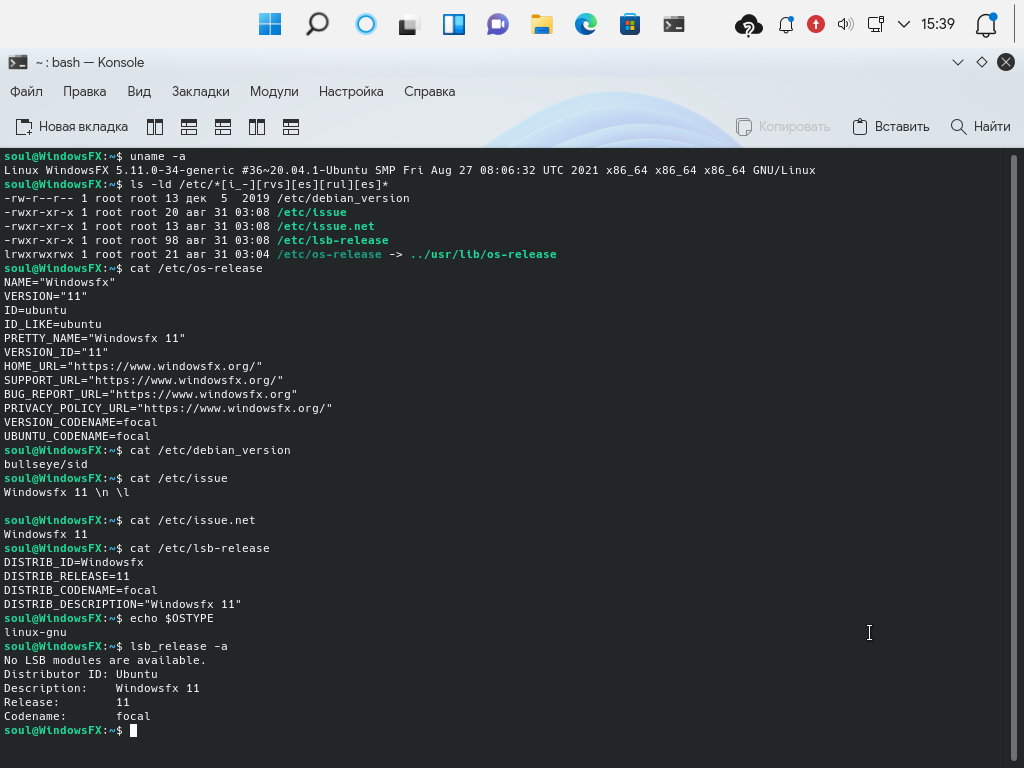
Task: Click the title bar diamond maximize button
Action: click(x=982, y=62)
